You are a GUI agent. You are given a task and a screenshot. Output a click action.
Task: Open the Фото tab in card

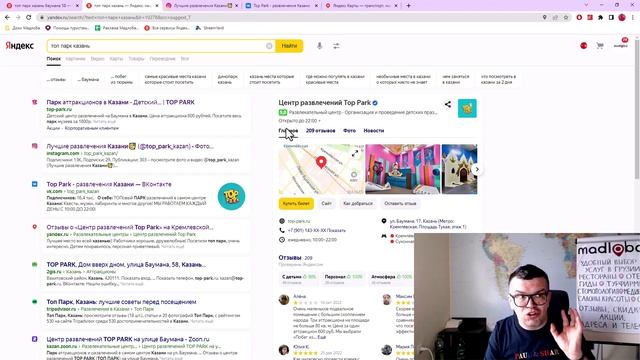[x=349, y=131]
